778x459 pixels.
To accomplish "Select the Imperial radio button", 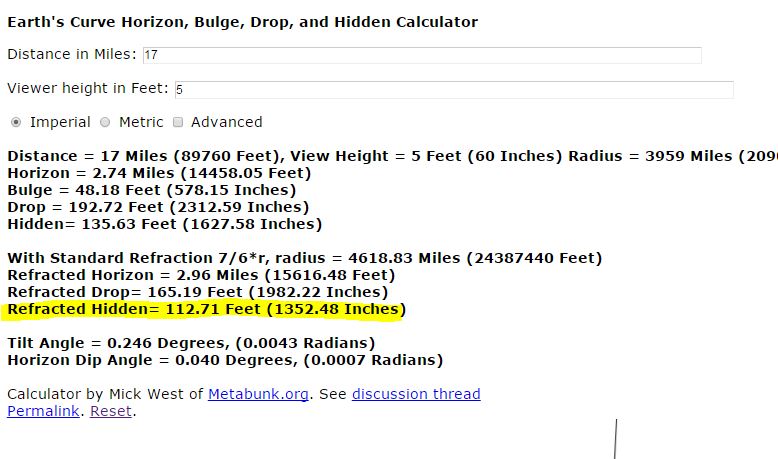I will pos(16,122).
